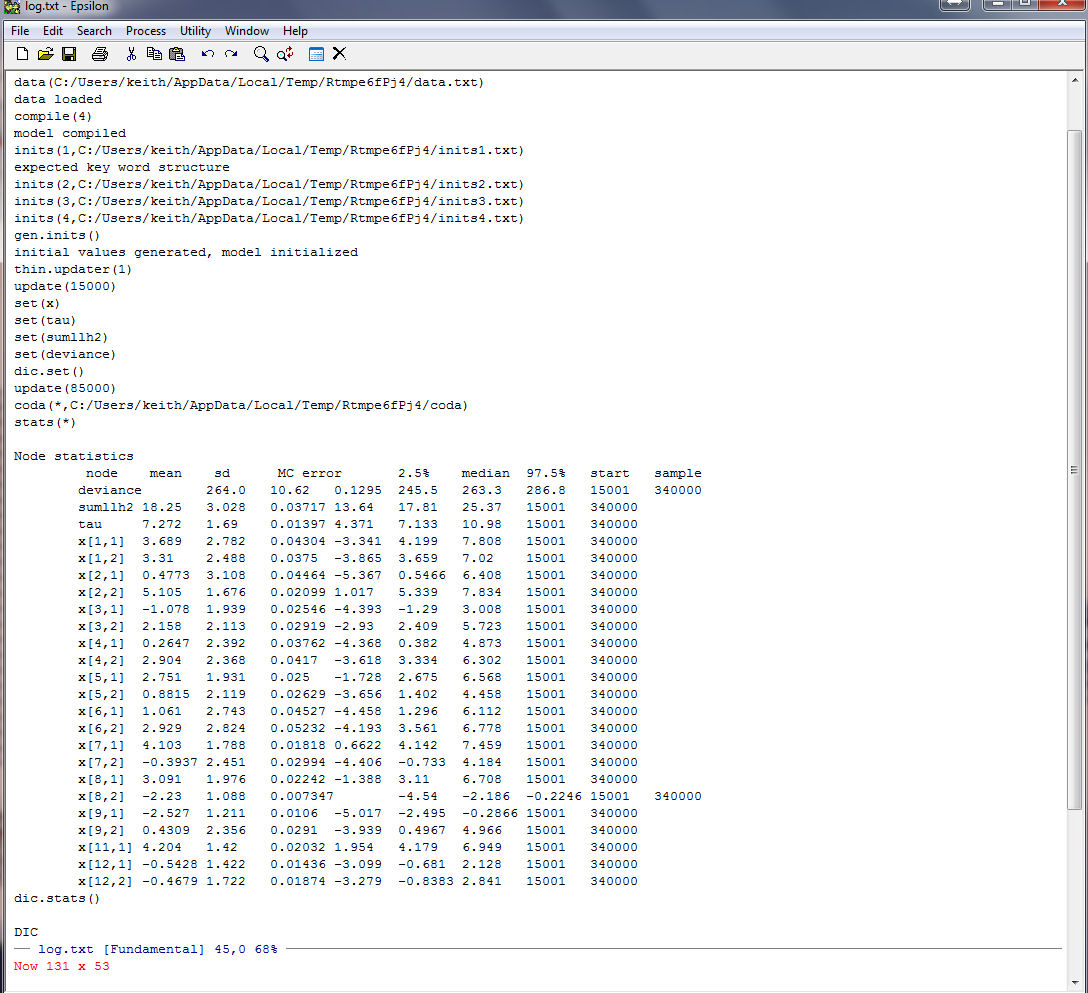Print the document with printer icon

(x=100, y=54)
